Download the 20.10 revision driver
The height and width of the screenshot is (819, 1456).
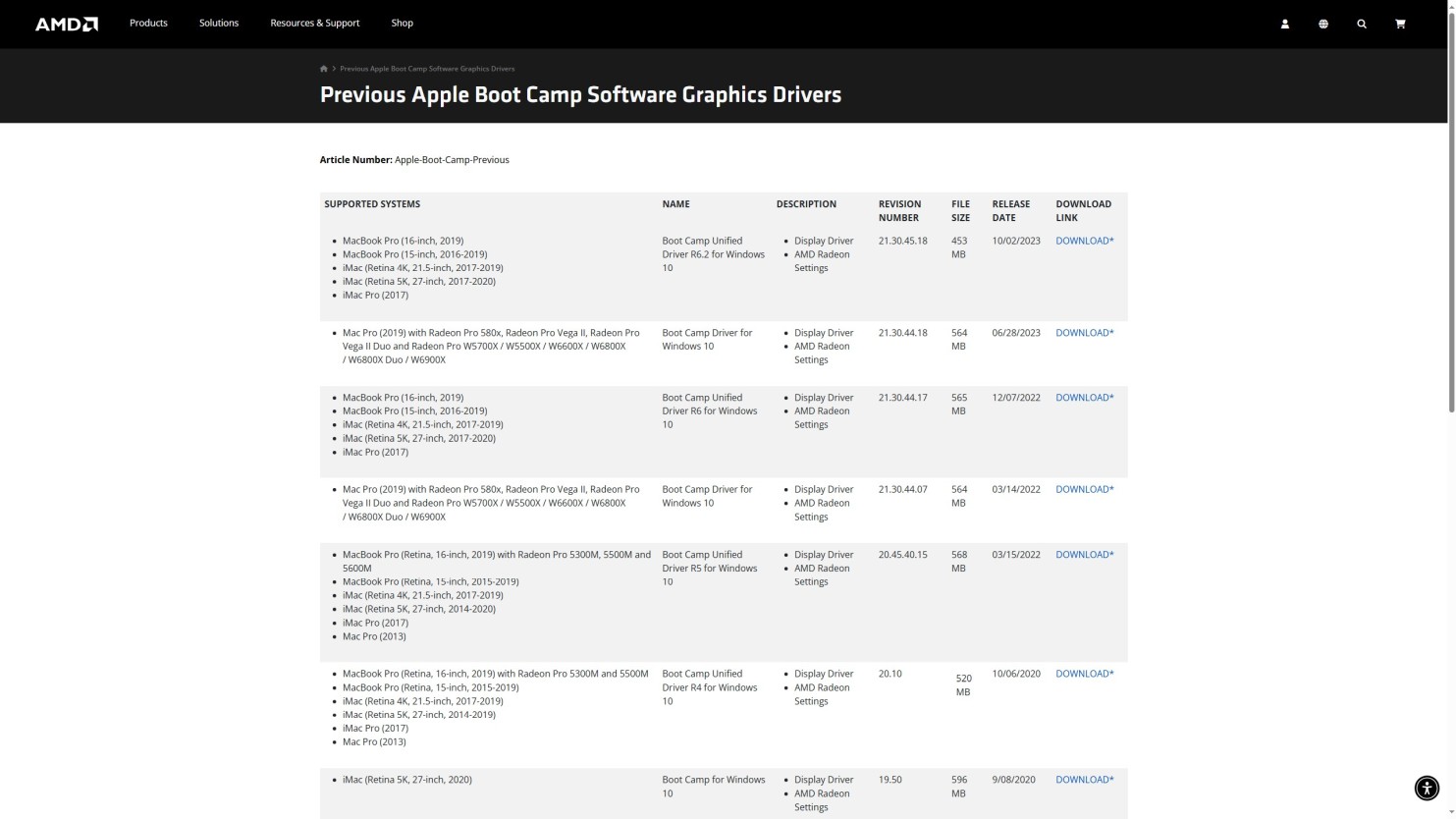[x=1084, y=674]
